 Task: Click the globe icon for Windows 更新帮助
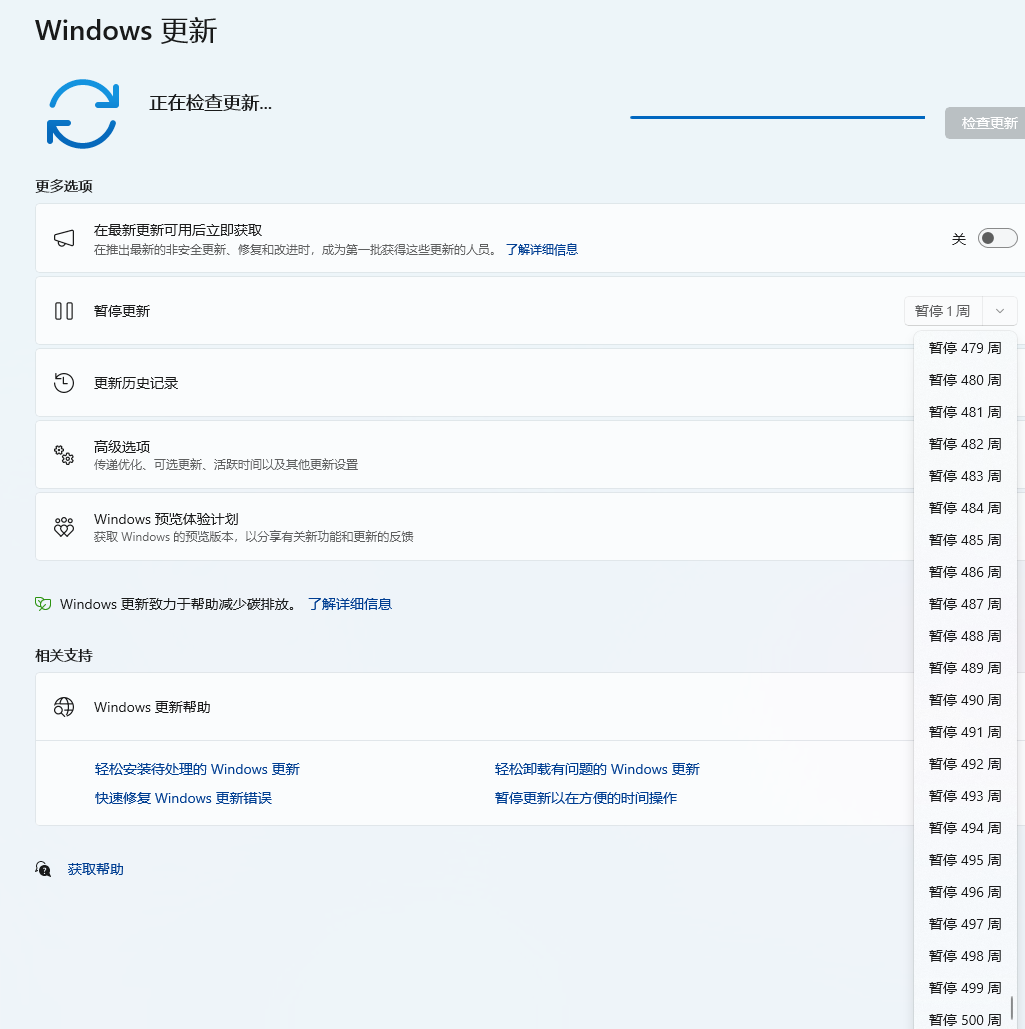coord(64,707)
